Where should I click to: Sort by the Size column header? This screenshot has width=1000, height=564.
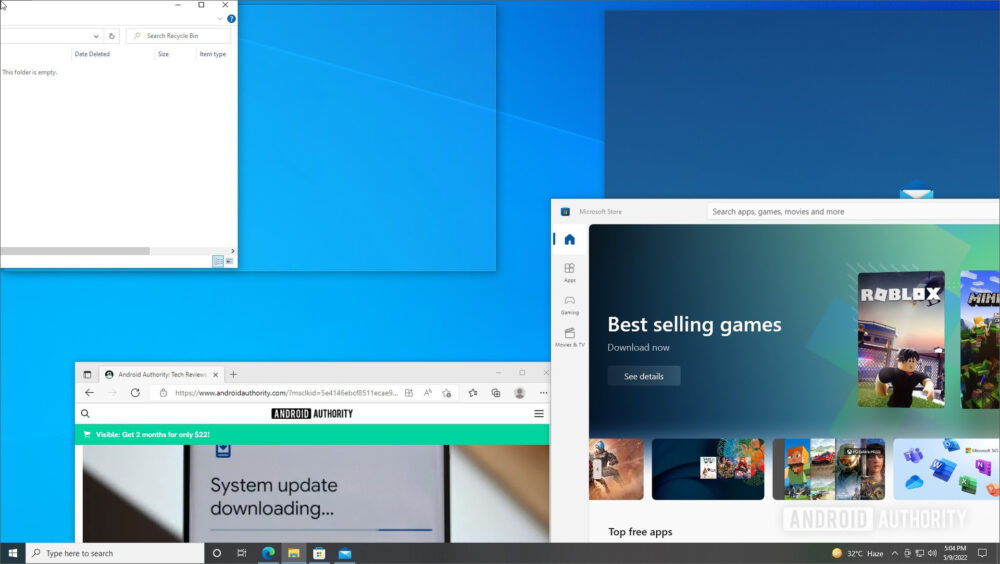(x=163, y=54)
